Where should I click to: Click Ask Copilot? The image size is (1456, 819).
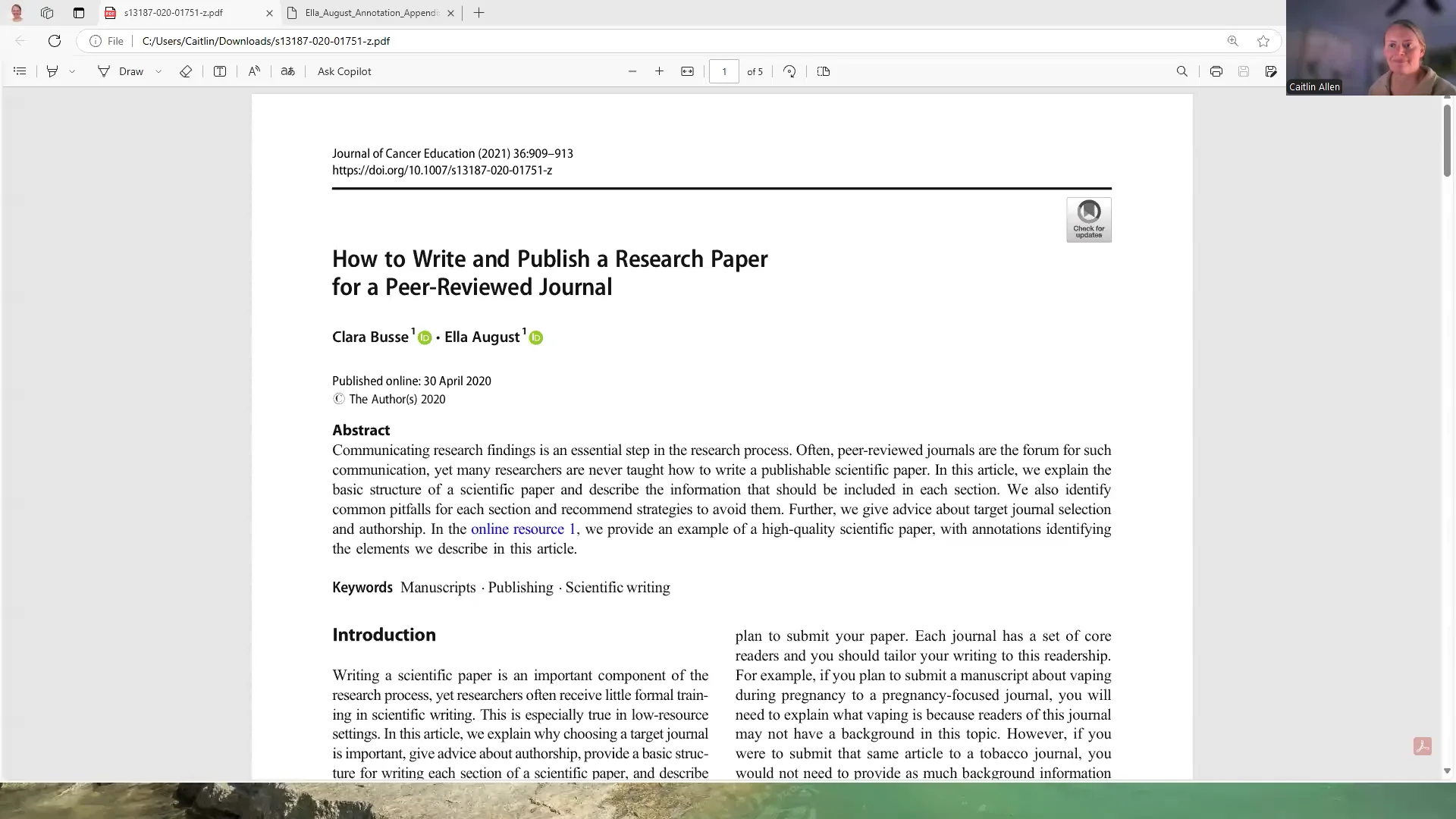344,71
